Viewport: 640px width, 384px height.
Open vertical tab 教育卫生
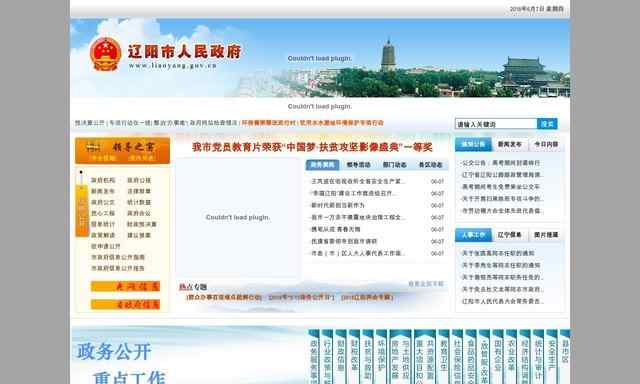click(x=444, y=357)
